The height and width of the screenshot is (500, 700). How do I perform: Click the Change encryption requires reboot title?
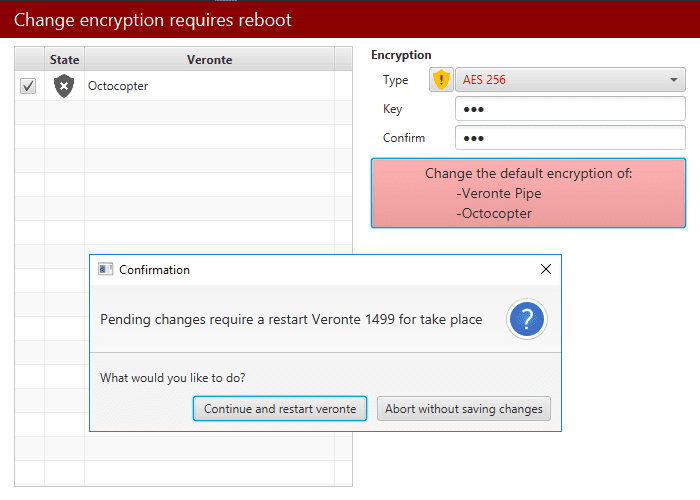click(x=153, y=20)
